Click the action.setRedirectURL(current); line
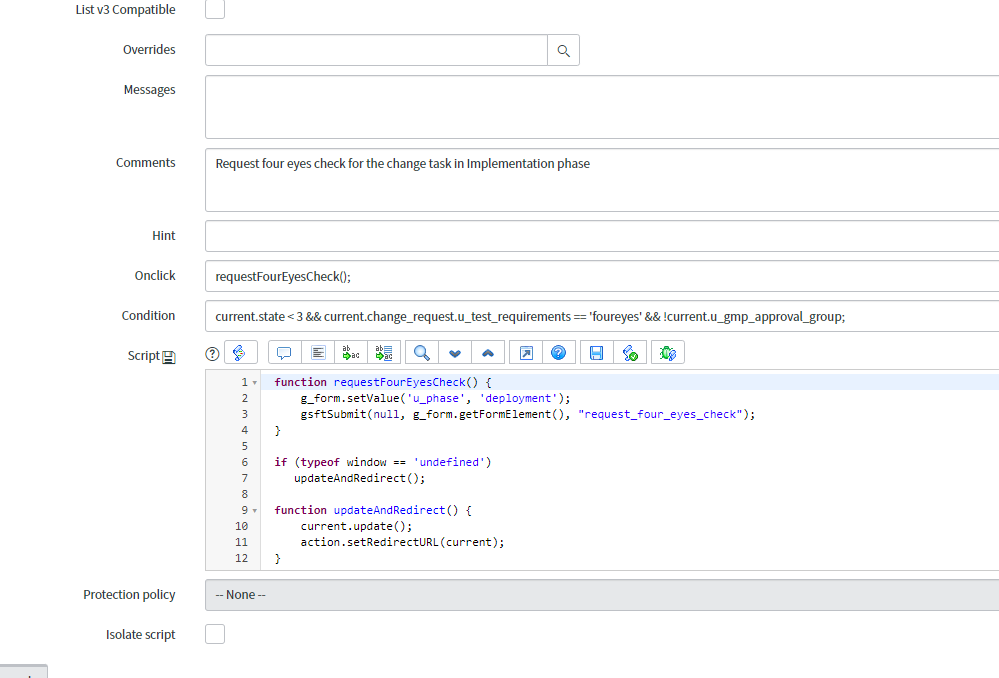This screenshot has width=999, height=678. (402, 542)
